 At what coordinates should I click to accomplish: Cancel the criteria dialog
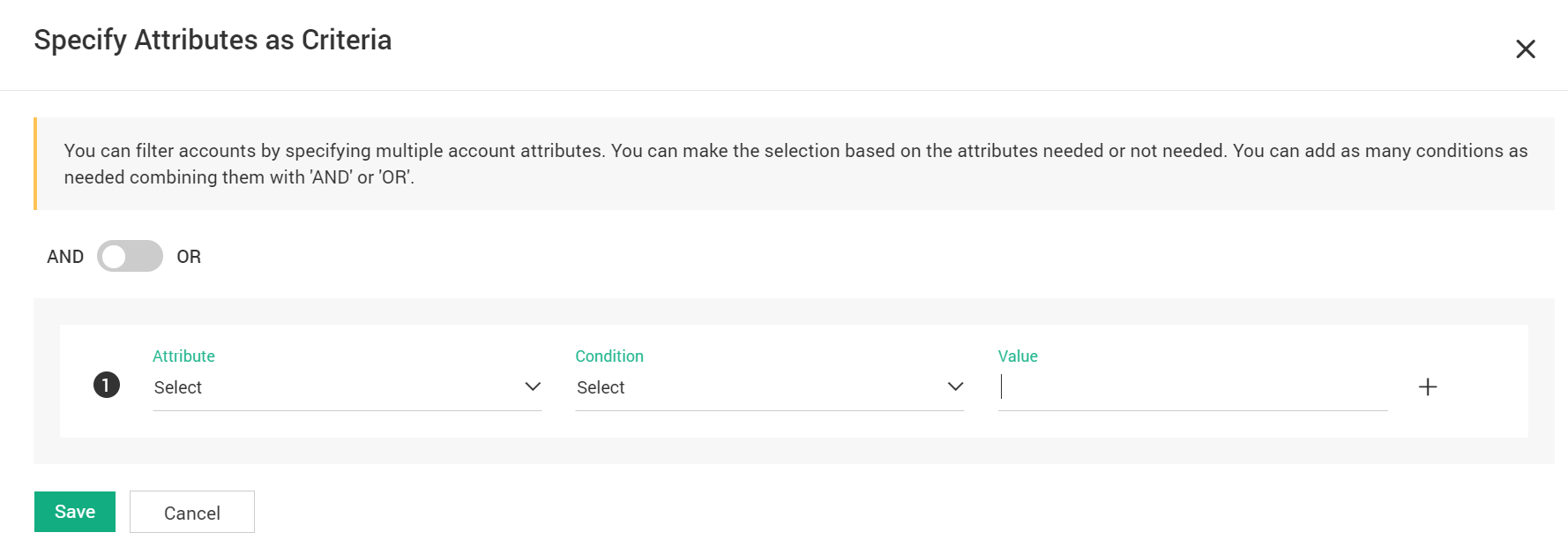(192, 513)
